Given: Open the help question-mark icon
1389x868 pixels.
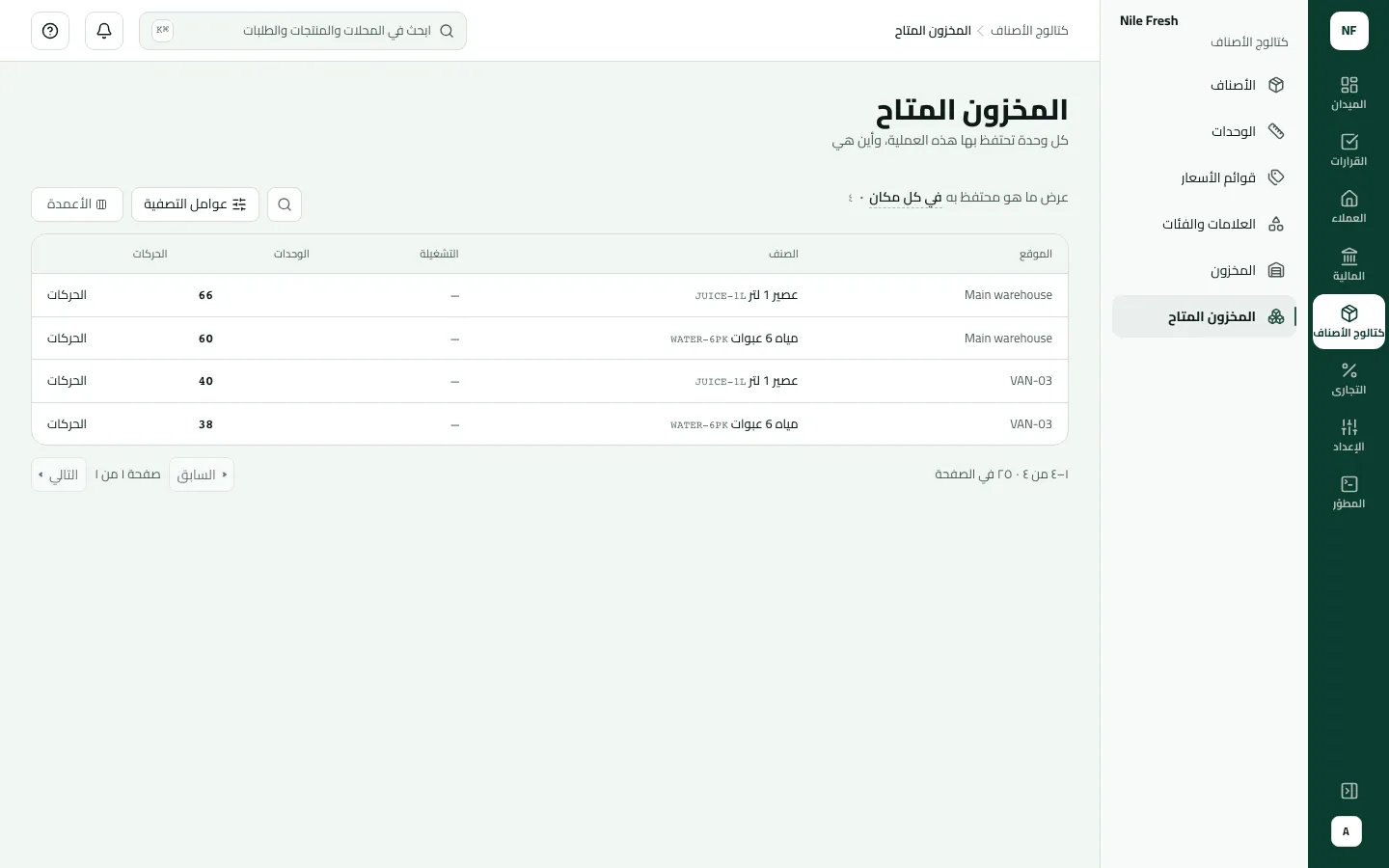Looking at the screenshot, I should pos(50,31).
